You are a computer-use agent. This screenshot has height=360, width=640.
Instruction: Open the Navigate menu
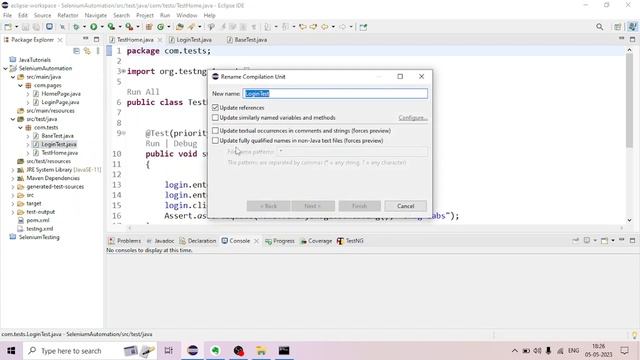(96, 15)
